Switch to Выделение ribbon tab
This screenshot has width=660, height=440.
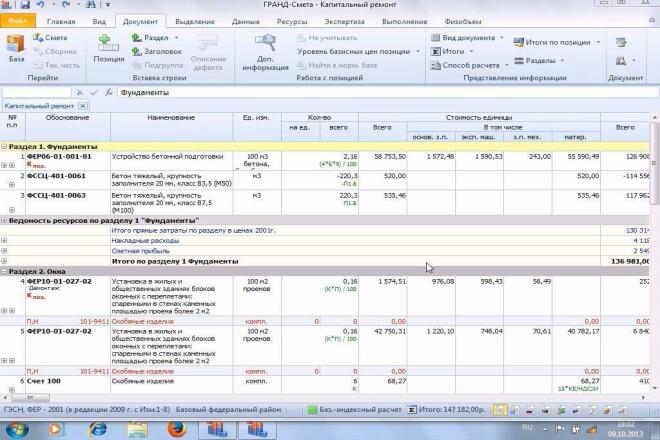pyautogui.click(x=195, y=21)
